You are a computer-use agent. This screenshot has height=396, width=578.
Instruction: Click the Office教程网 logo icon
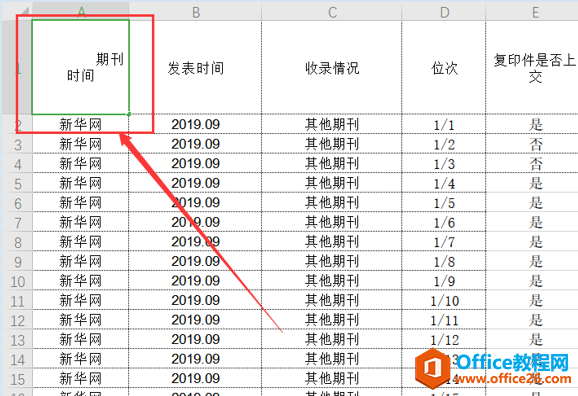tap(432, 368)
